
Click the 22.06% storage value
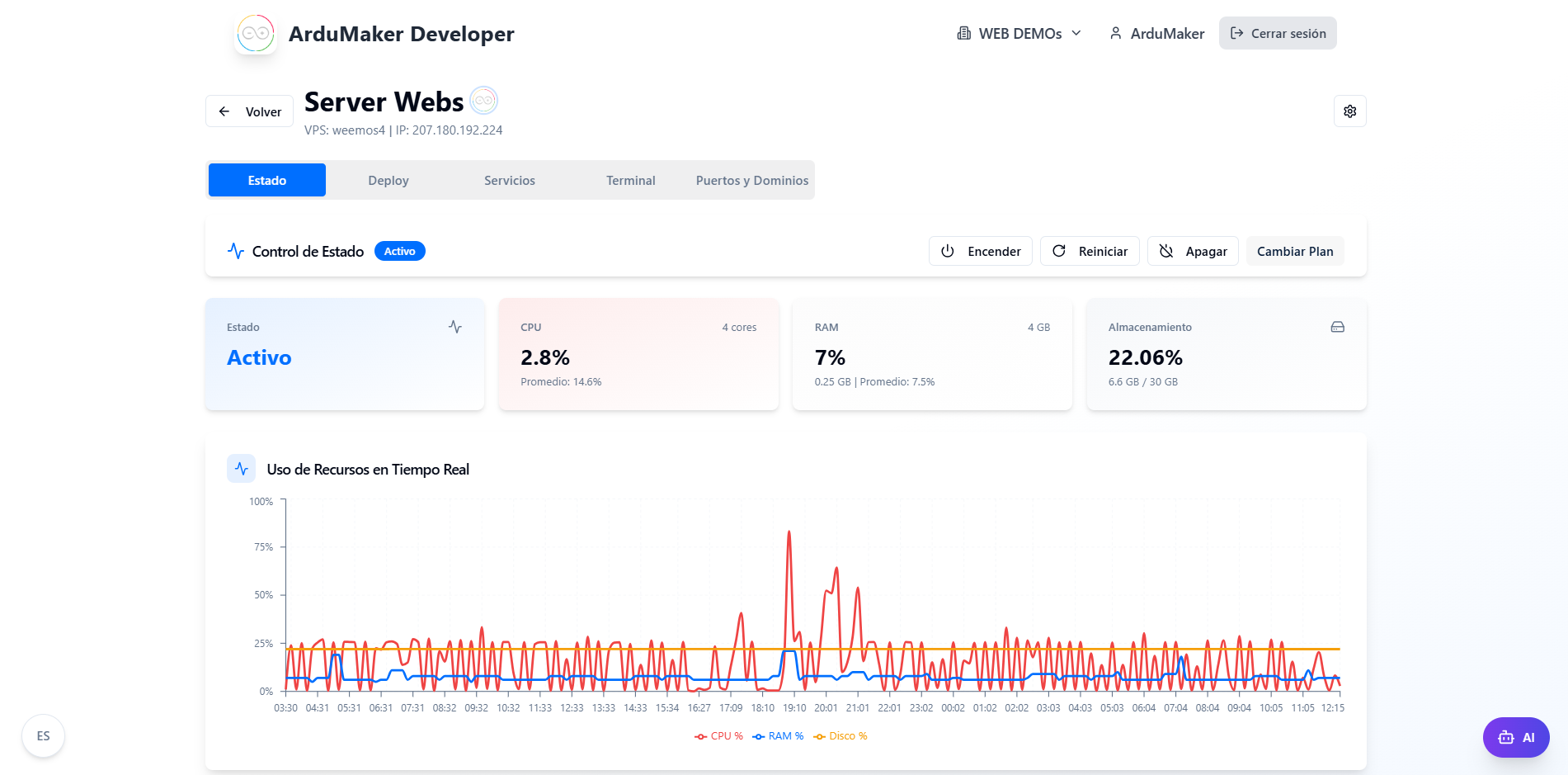coord(1146,357)
